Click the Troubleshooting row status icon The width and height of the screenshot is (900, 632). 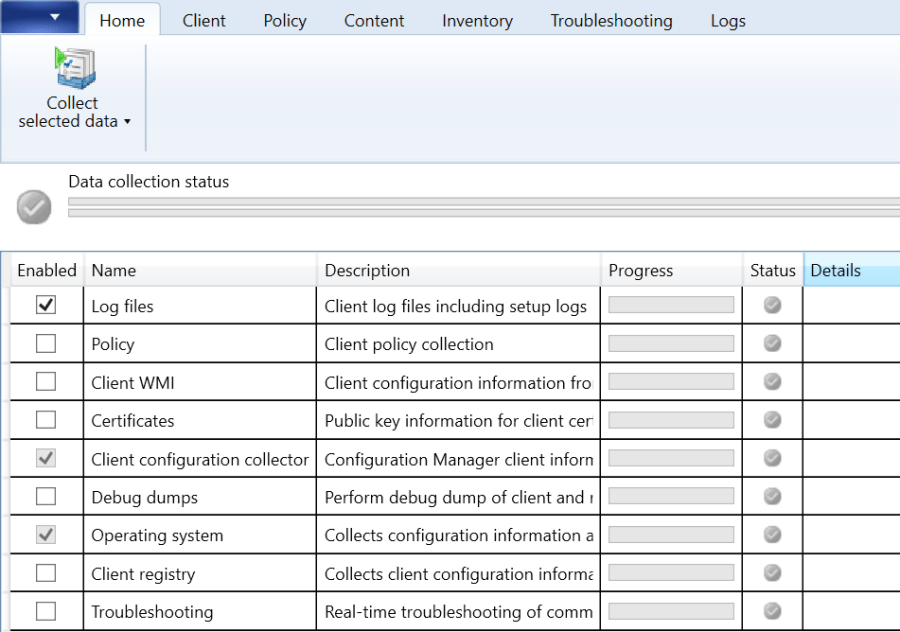pos(772,611)
